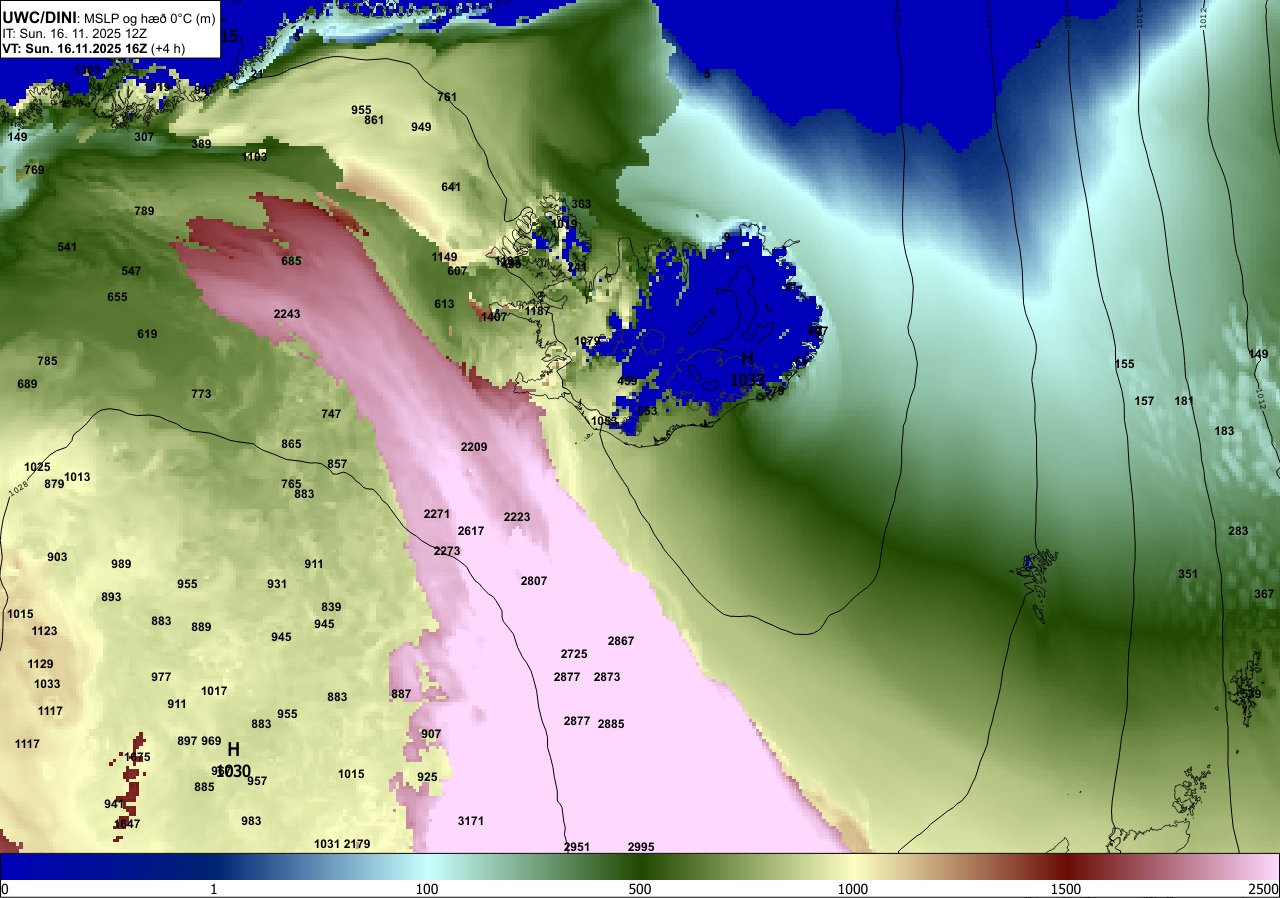Click the 2500 tick label on color scale

point(1262,889)
